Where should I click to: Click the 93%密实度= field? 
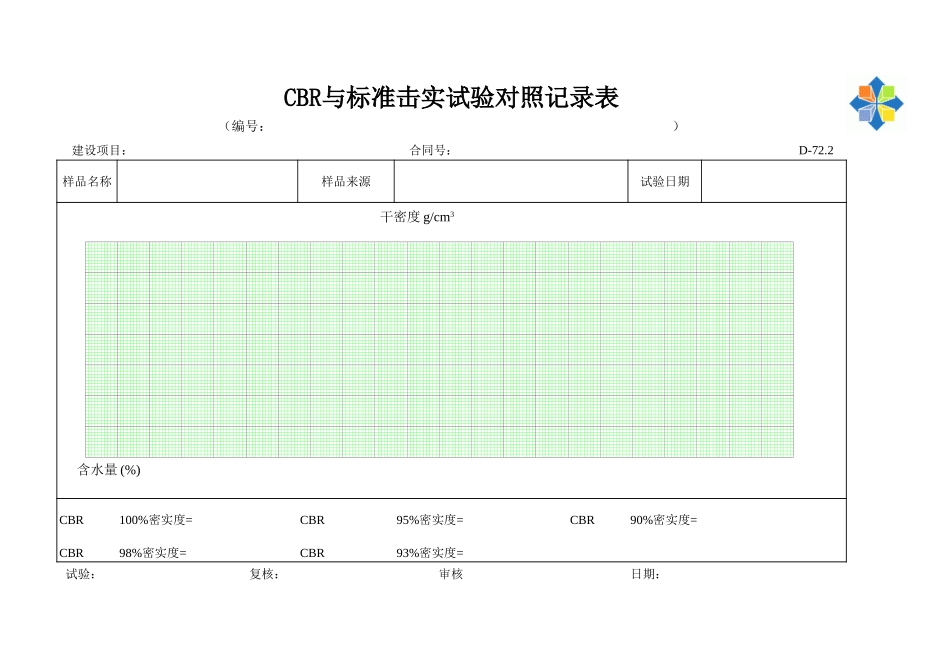[x=432, y=551]
